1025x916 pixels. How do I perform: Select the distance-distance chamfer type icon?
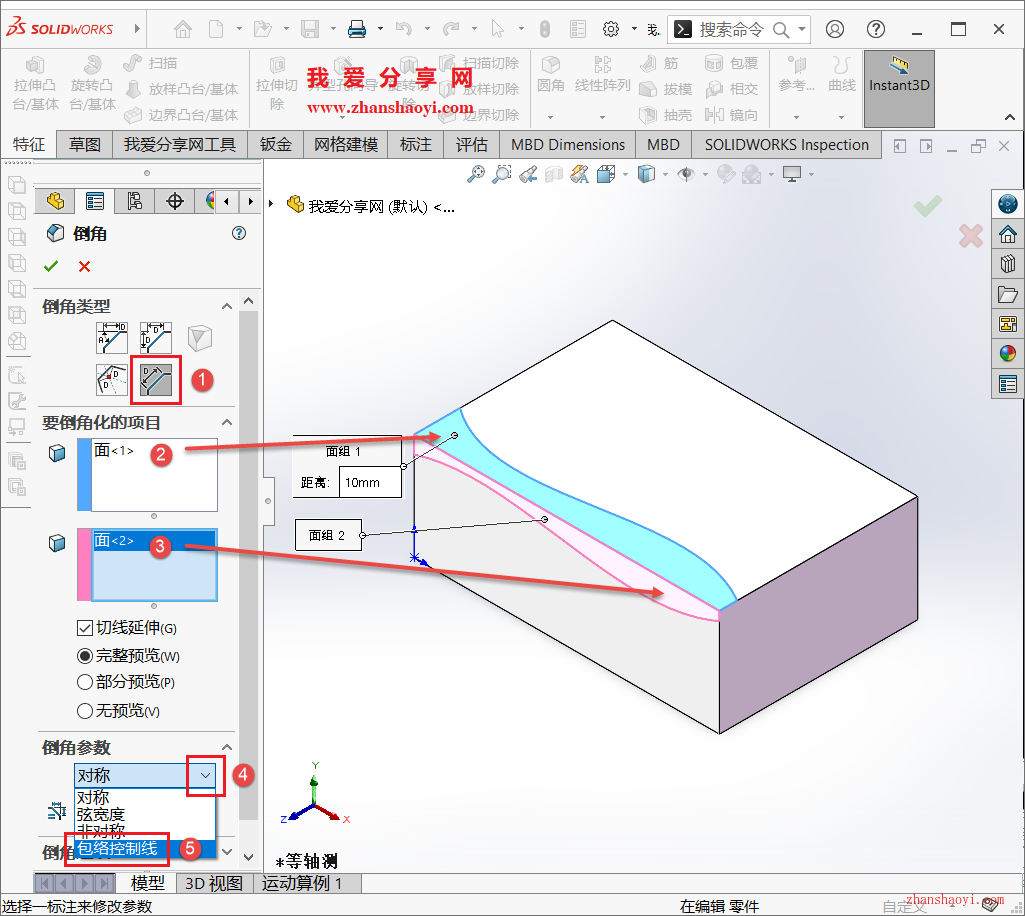pos(156,338)
